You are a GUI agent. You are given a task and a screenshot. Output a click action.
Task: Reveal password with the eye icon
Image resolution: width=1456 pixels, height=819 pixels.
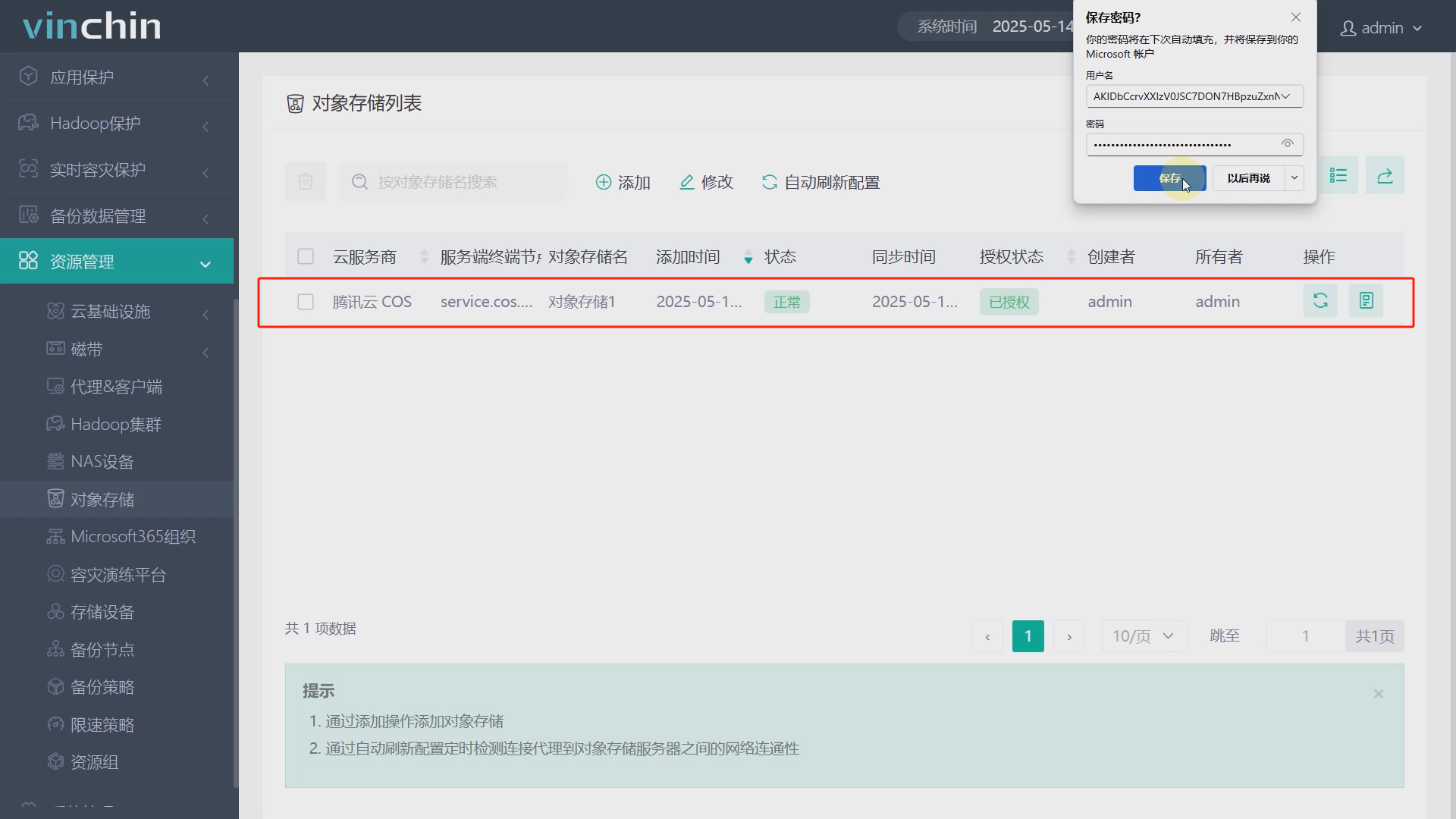coord(1287,144)
